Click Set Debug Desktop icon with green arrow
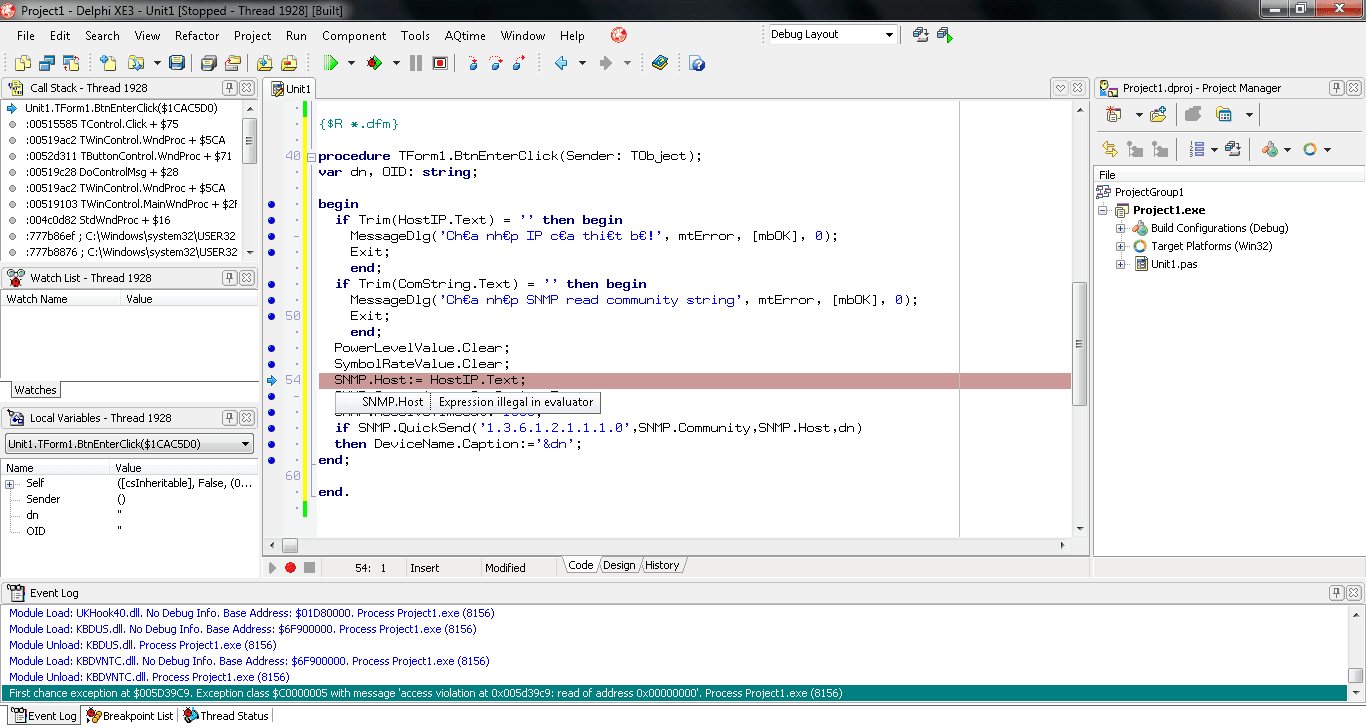This screenshot has width=1366, height=728. coord(944,35)
